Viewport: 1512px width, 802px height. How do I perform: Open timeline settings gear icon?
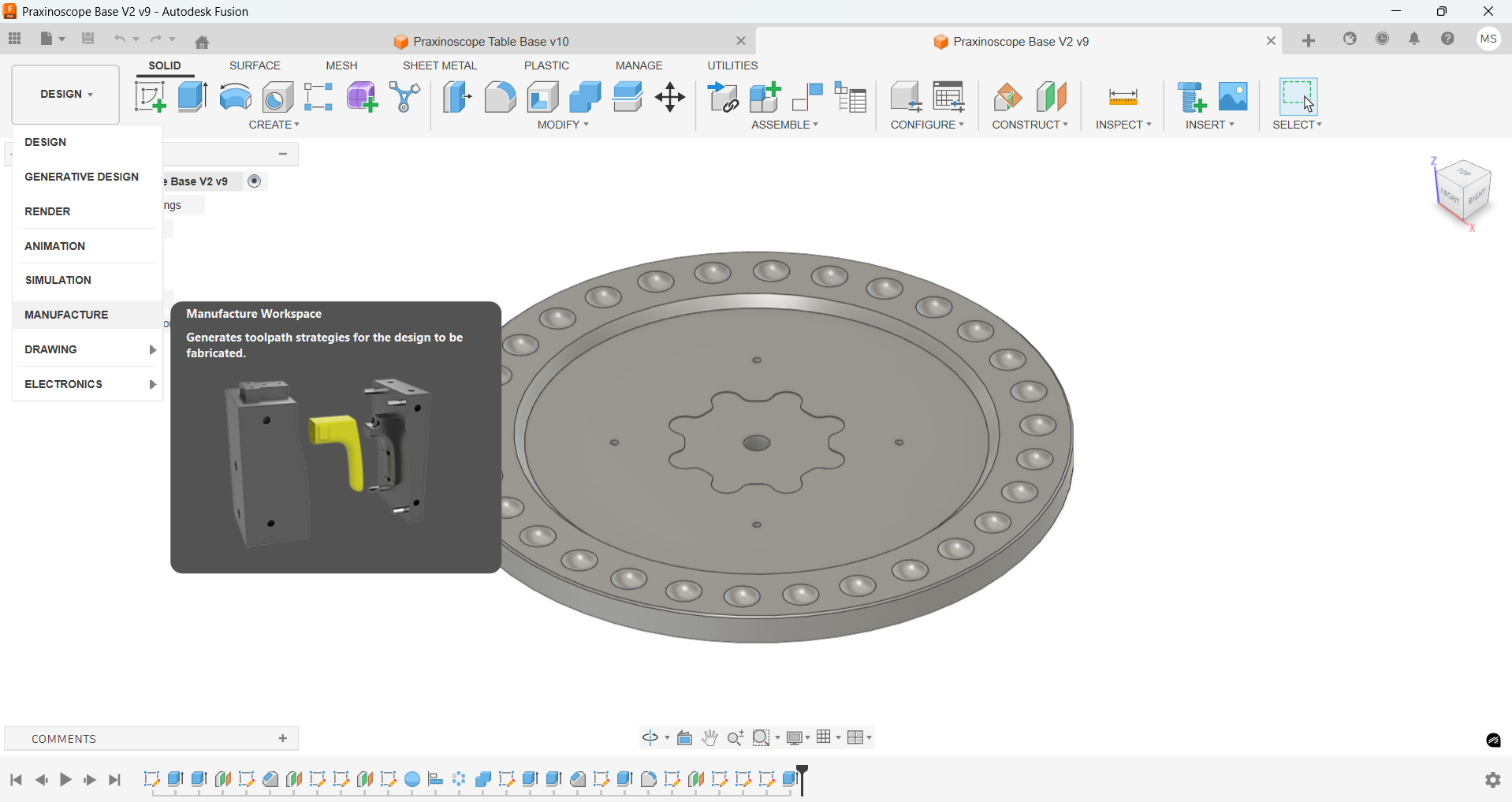click(x=1493, y=780)
